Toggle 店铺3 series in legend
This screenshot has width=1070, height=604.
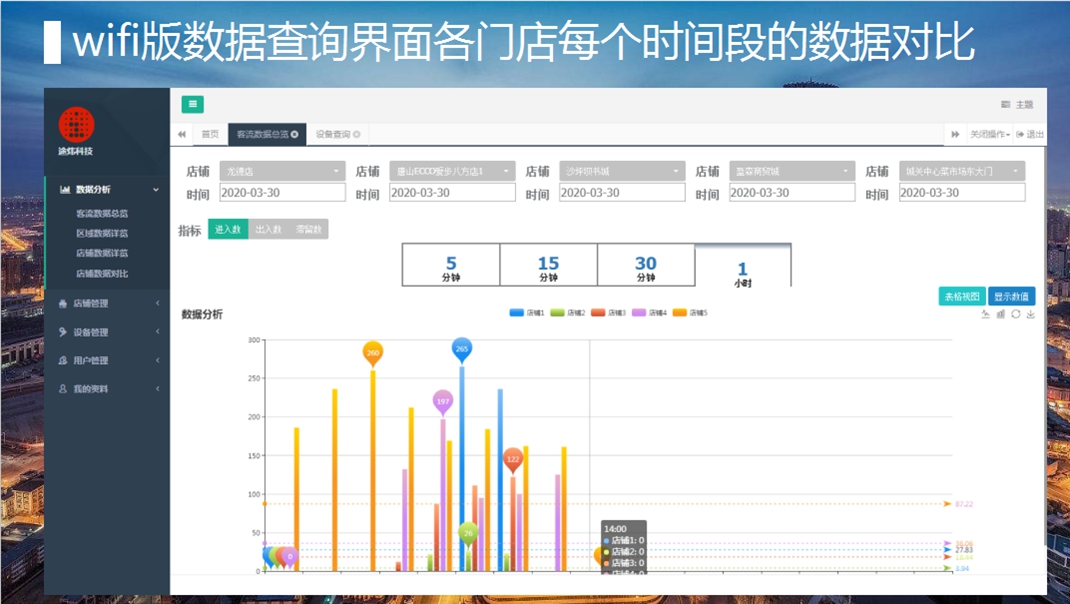[x=609, y=313]
